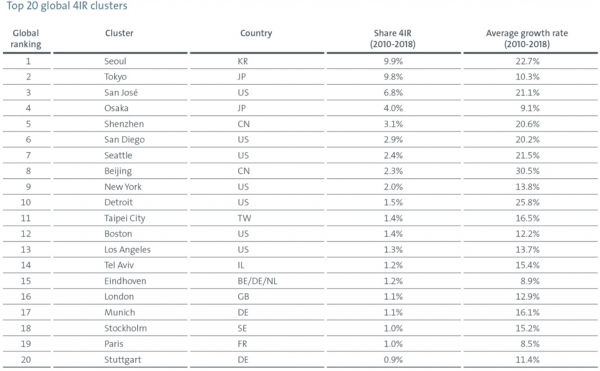Click the ranking number 20
The image size is (600, 371).
[x=26, y=360]
